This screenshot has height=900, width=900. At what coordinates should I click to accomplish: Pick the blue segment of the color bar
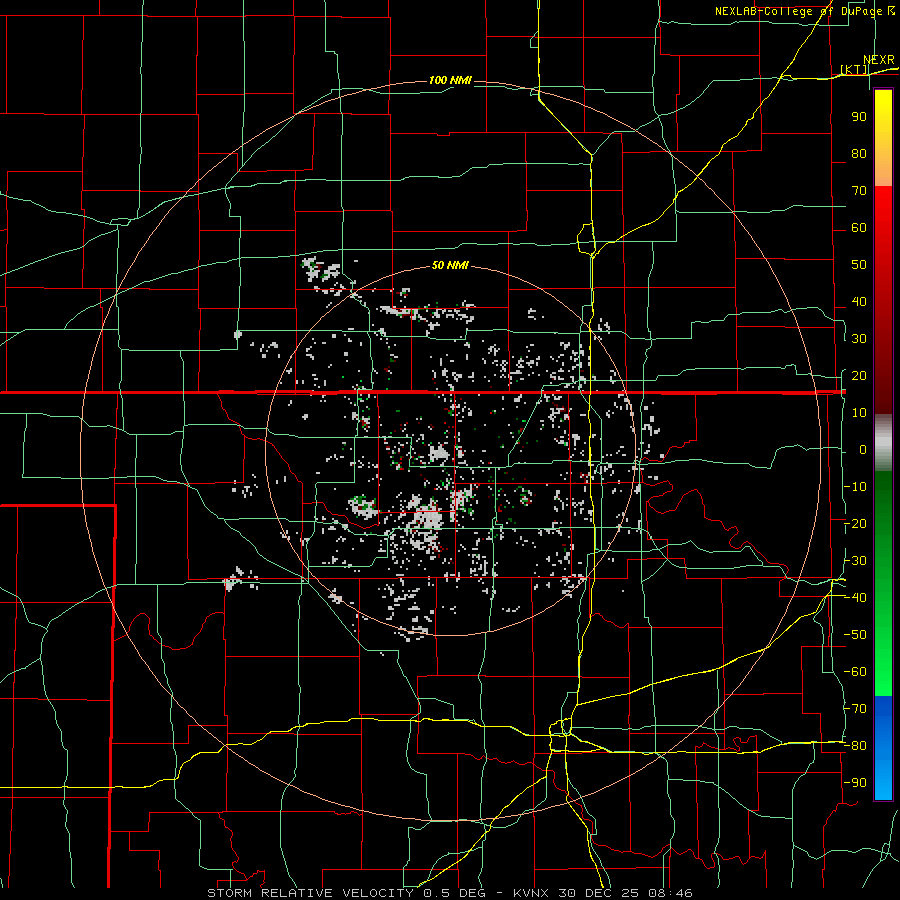[x=883, y=748]
